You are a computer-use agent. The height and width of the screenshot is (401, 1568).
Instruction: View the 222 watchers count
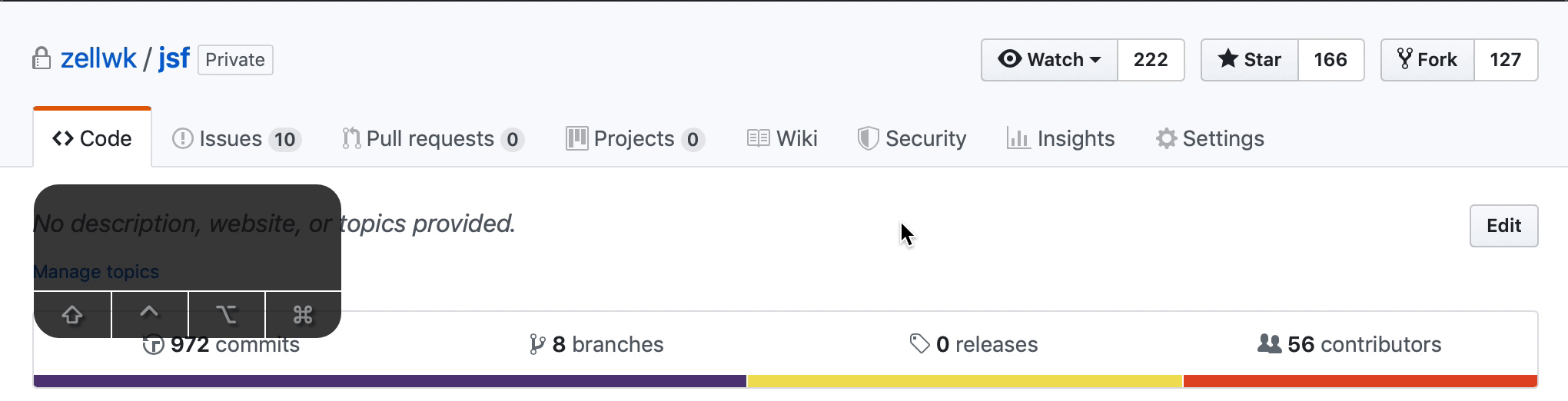coord(1151,60)
